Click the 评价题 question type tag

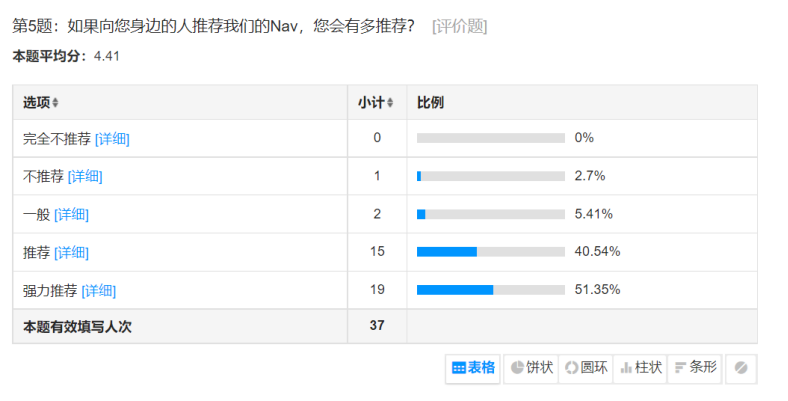point(459,26)
